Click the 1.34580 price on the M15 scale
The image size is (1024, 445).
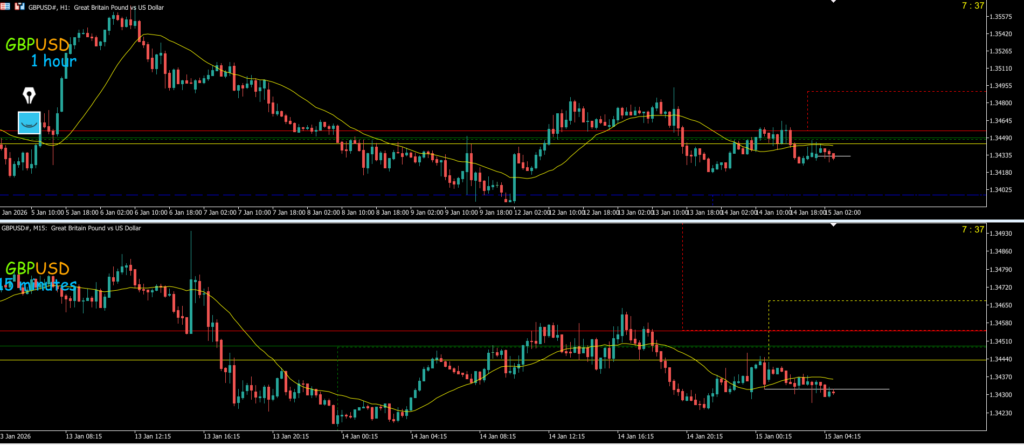pos(1002,323)
